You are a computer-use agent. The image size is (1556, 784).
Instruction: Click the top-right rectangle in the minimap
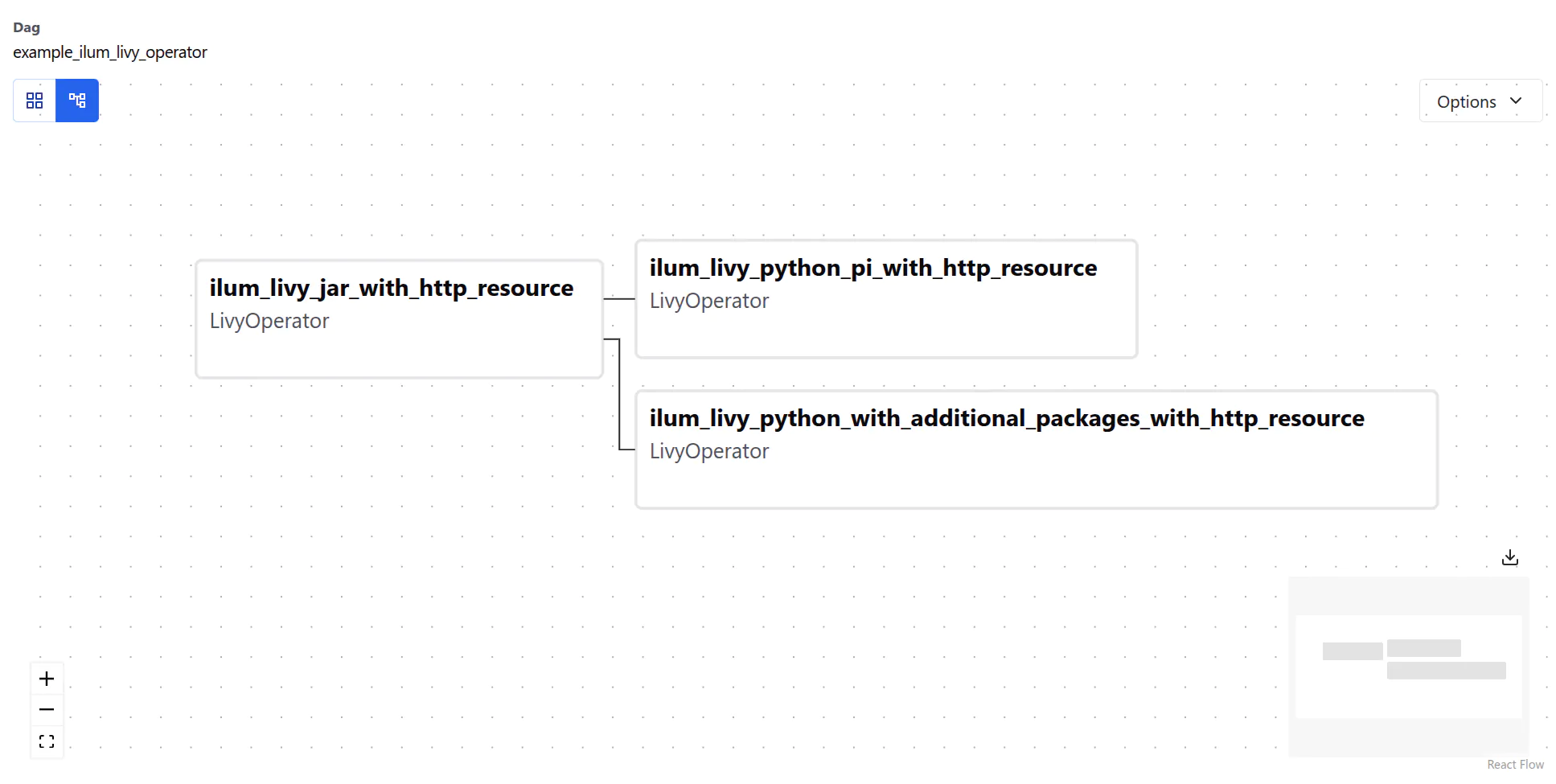click(x=1423, y=647)
